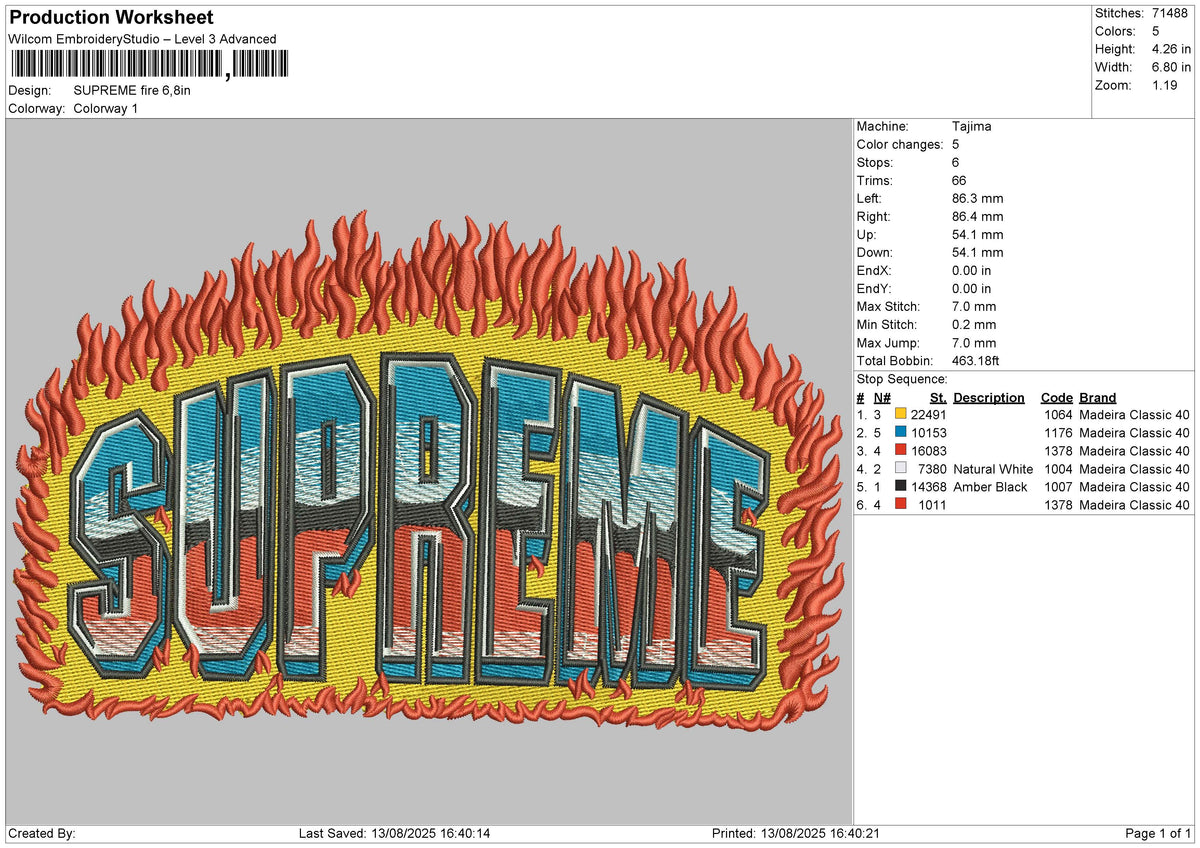This screenshot has width=1200, height=848.
Task: Click the thread code 1007
Action: (x=1058, y=487)
